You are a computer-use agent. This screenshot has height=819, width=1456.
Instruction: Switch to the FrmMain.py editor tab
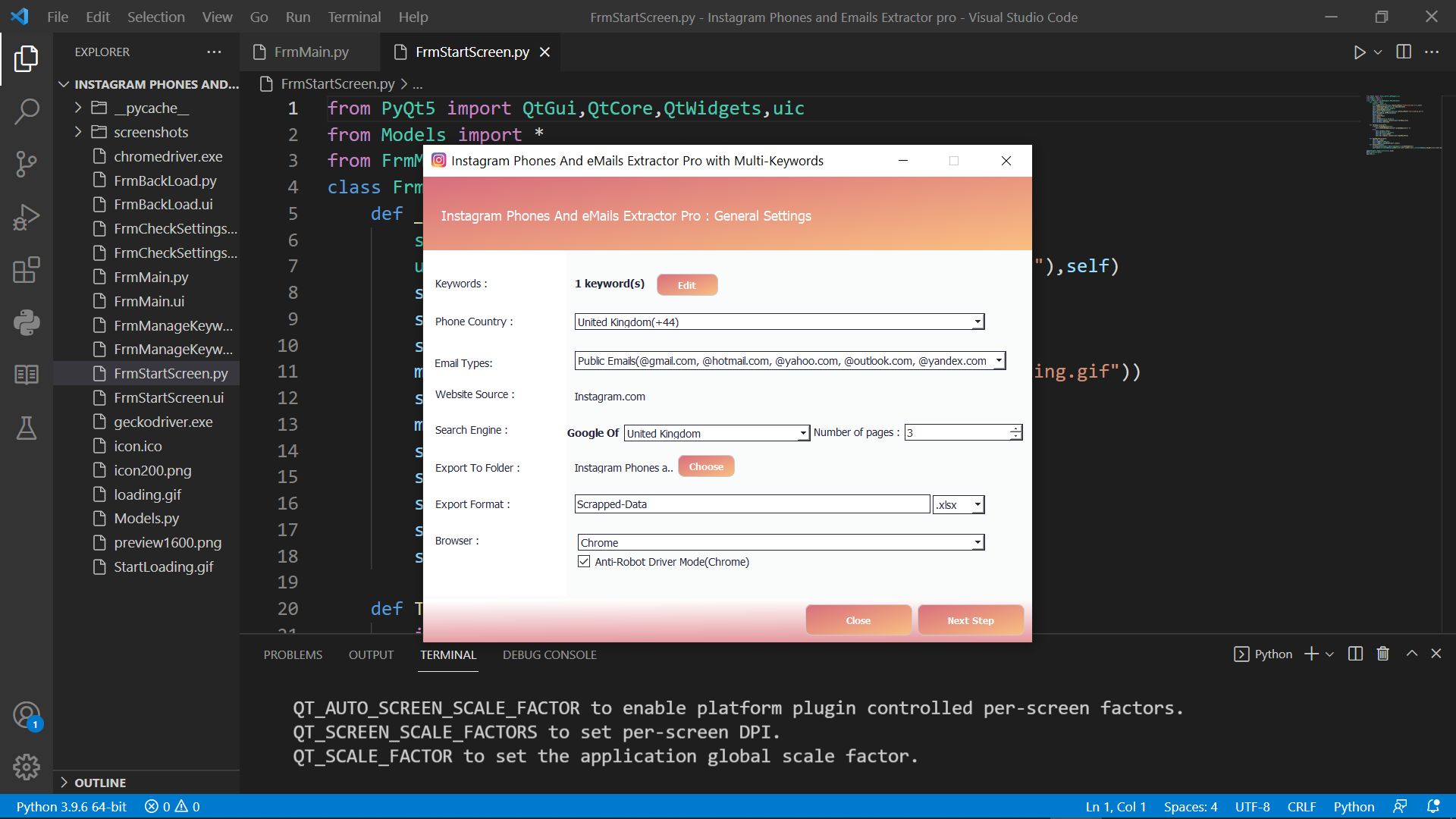(x=311, y=52)
